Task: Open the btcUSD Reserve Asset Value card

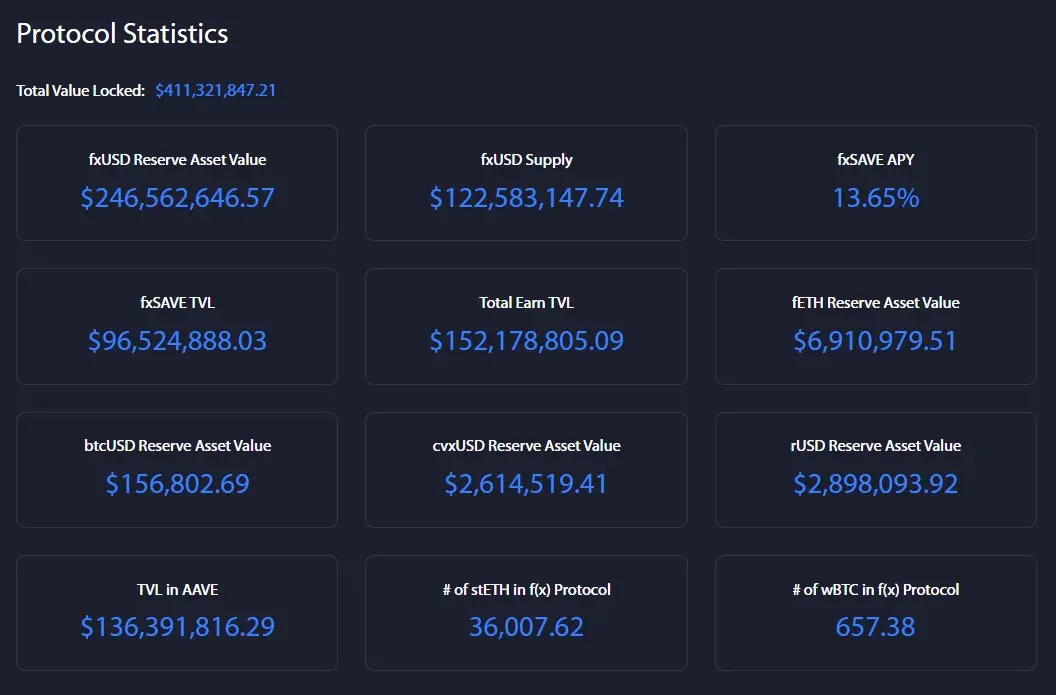Action: click(x=177, y=469)
